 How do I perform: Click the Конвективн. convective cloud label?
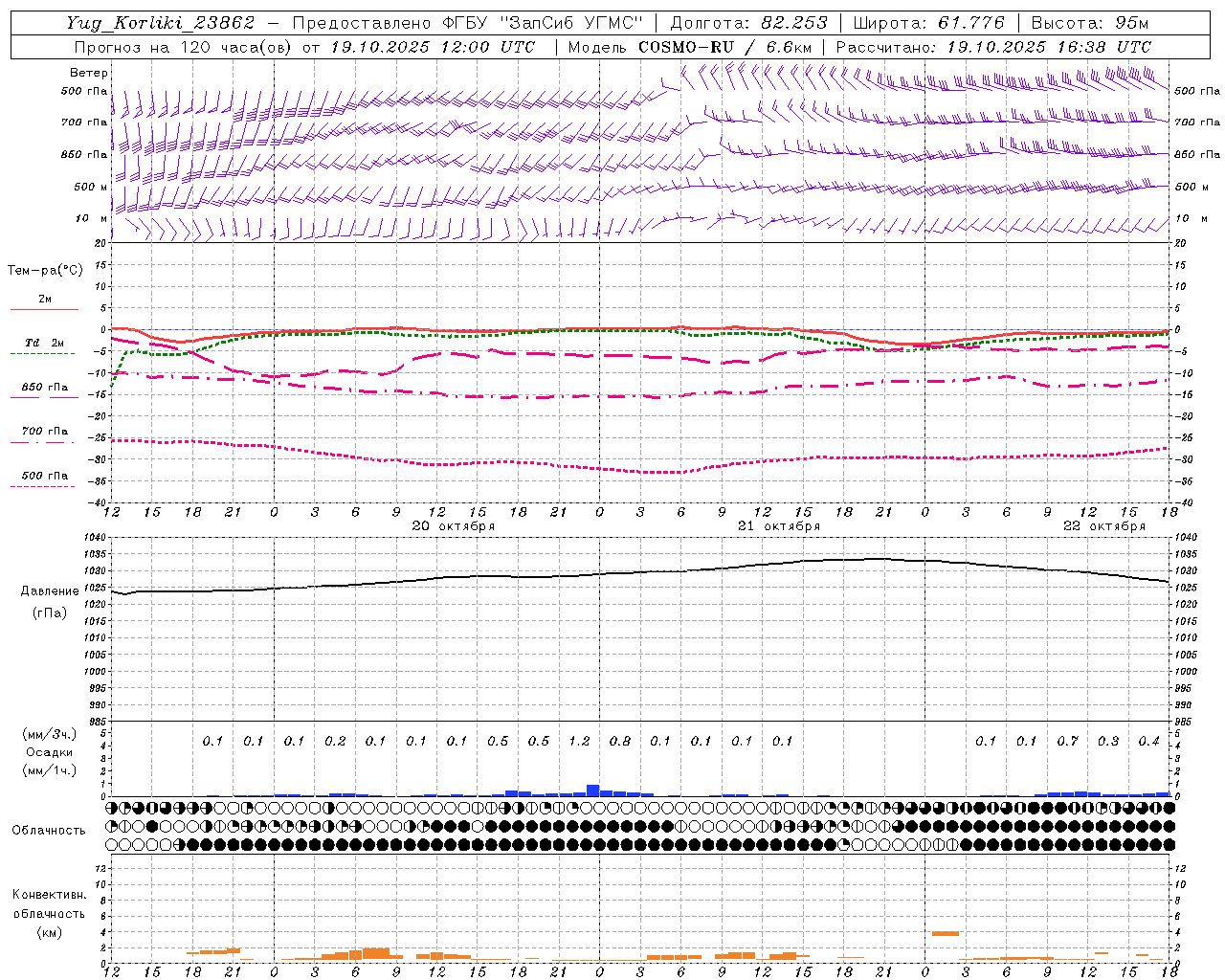click(49, 895)
